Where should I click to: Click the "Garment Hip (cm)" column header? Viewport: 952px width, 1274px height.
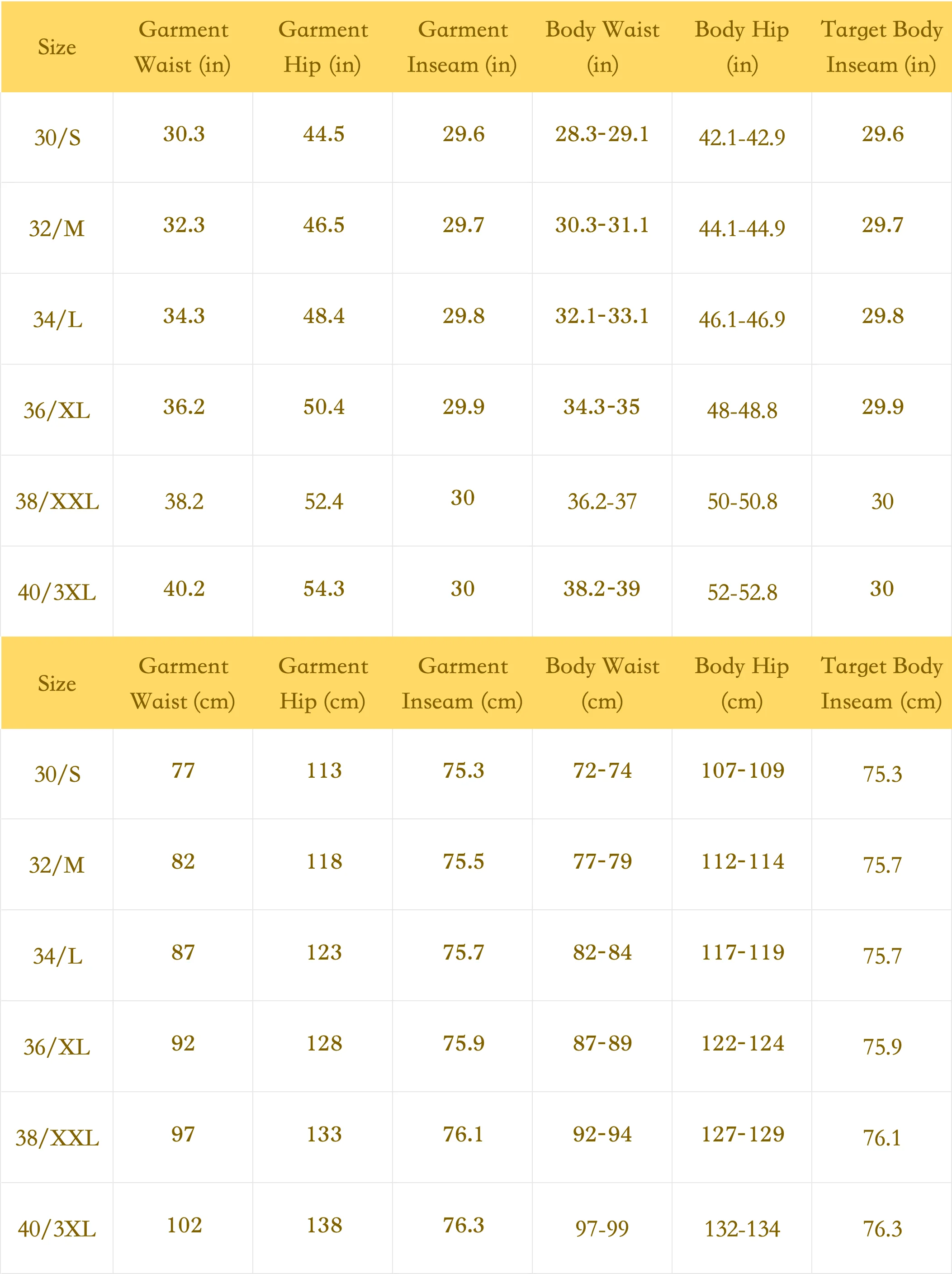coord(323,684)
